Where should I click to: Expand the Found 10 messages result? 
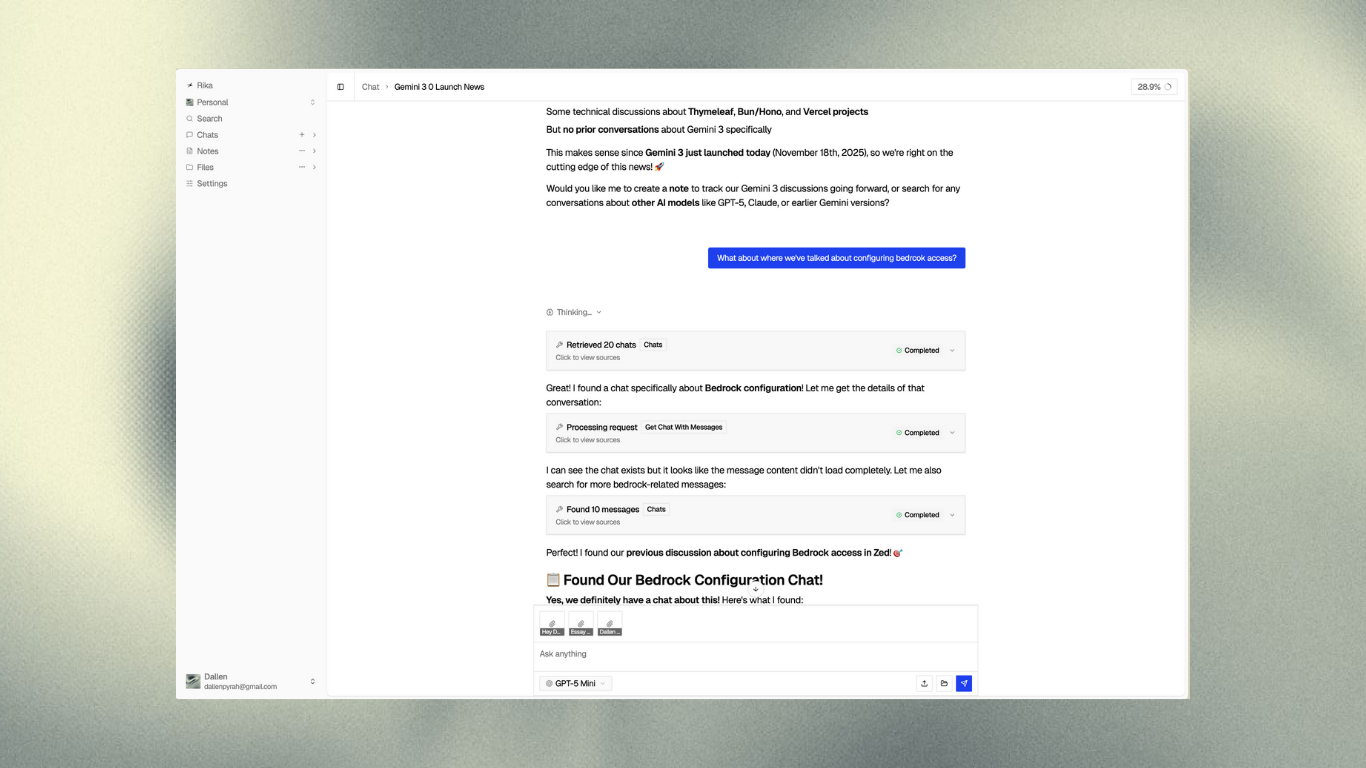click(x=952, y=515)
